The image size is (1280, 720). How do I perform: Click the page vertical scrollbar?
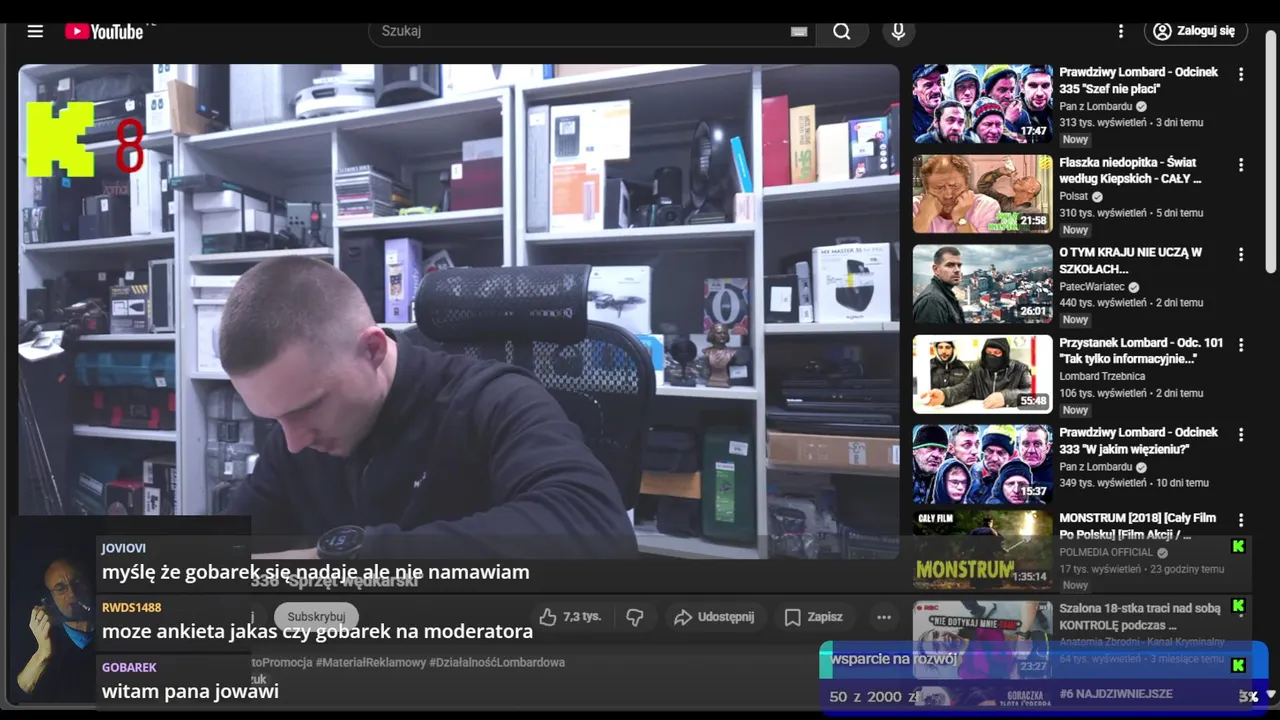pyautogui.click(x=1272, y=150)
